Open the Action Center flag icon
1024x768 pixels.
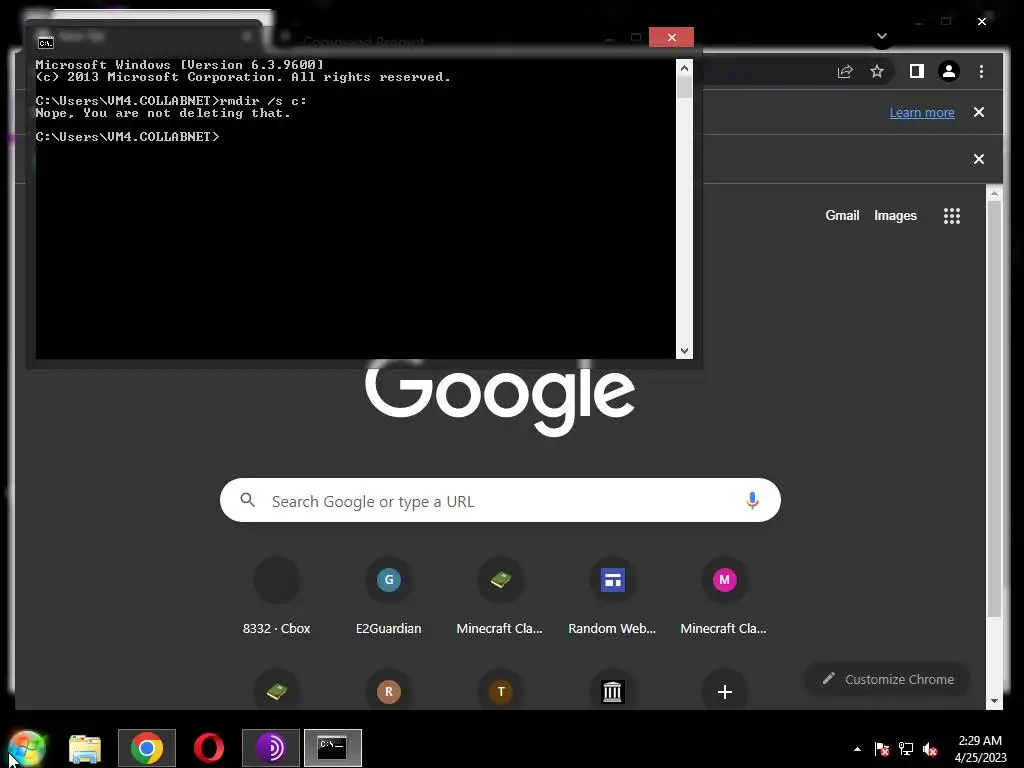pos(882,749)
